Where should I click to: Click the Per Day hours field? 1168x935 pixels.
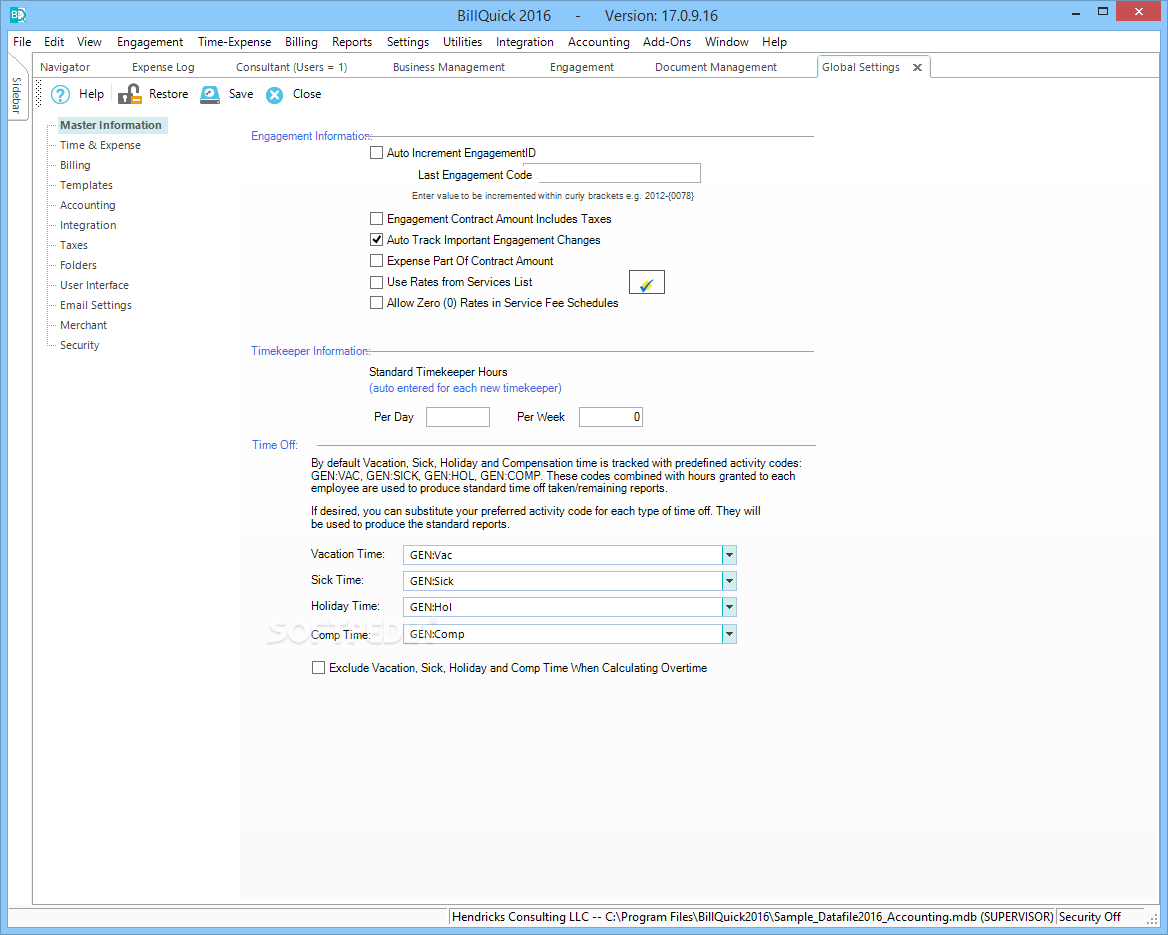tap(457, 417)
